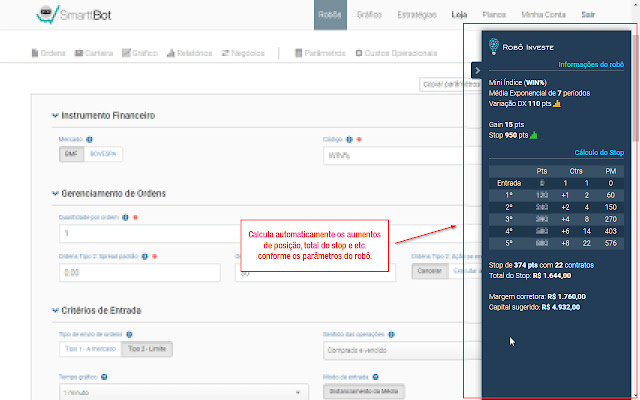Image resolution: width=640 pixels, height=400 pixels.
Task: Click the info icon next to Mercado
Action: 89,140
